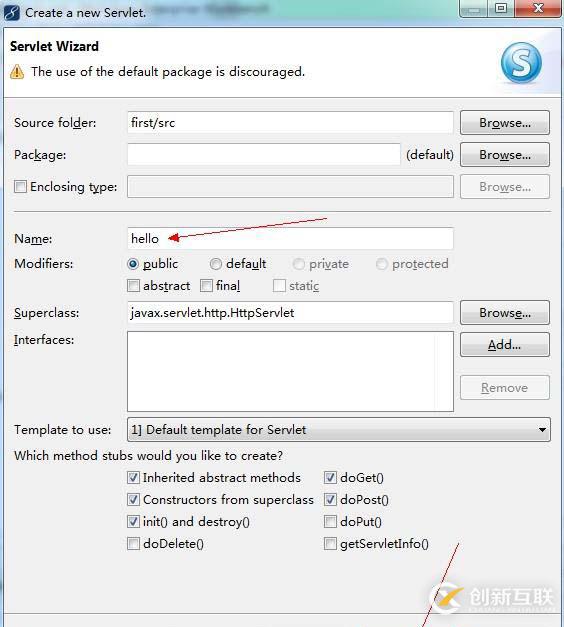
Task: Browse for the superclass
Action: 505,312
